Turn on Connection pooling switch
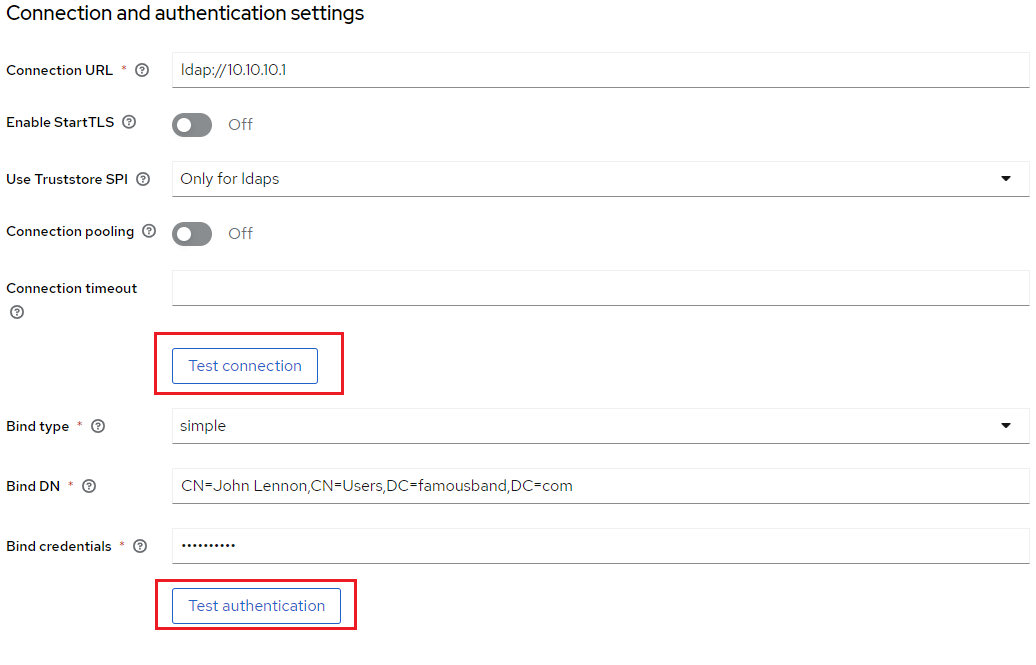The image size is (1036, 665). click(192, 233)
